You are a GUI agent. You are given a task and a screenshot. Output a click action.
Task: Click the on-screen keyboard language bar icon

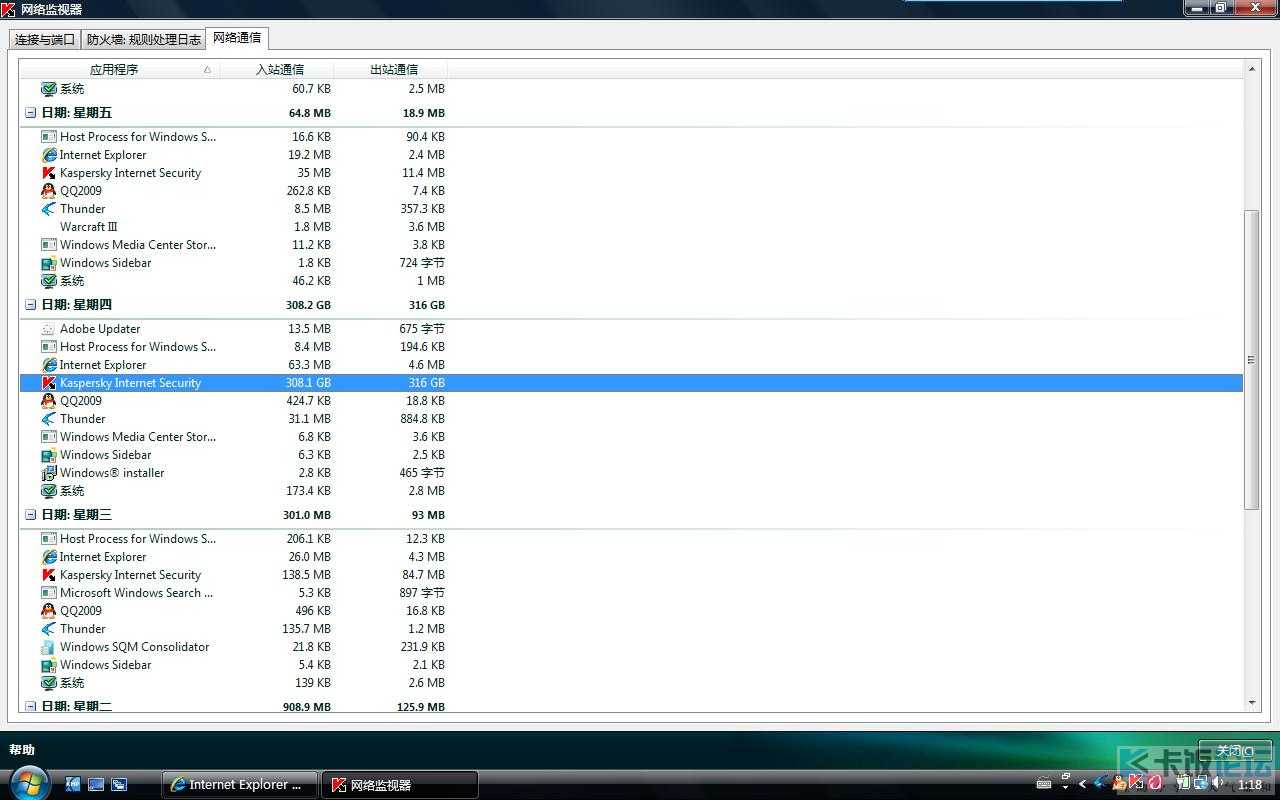click(x=1044, y=784)
